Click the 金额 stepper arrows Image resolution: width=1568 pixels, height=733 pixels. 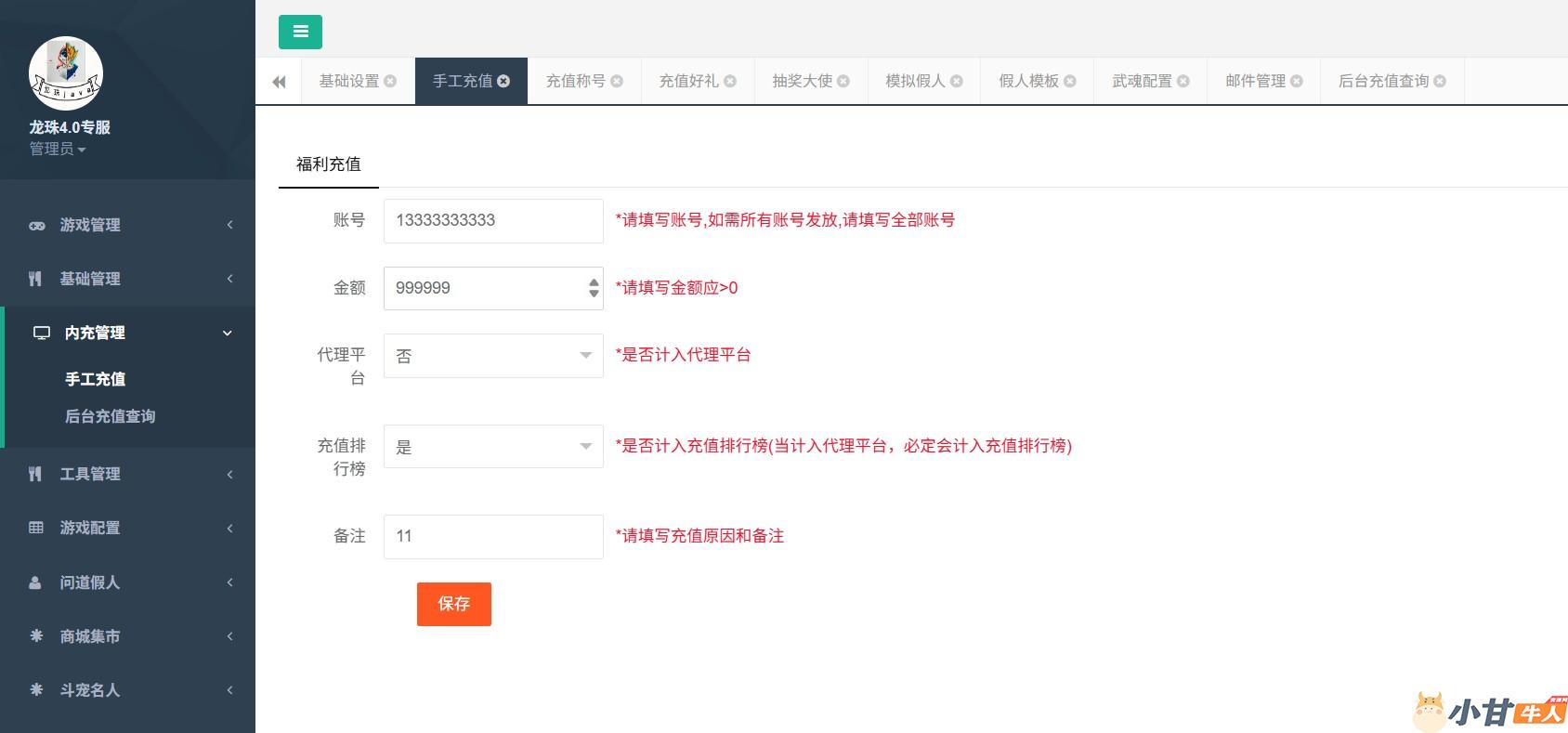tap(594, 288)
